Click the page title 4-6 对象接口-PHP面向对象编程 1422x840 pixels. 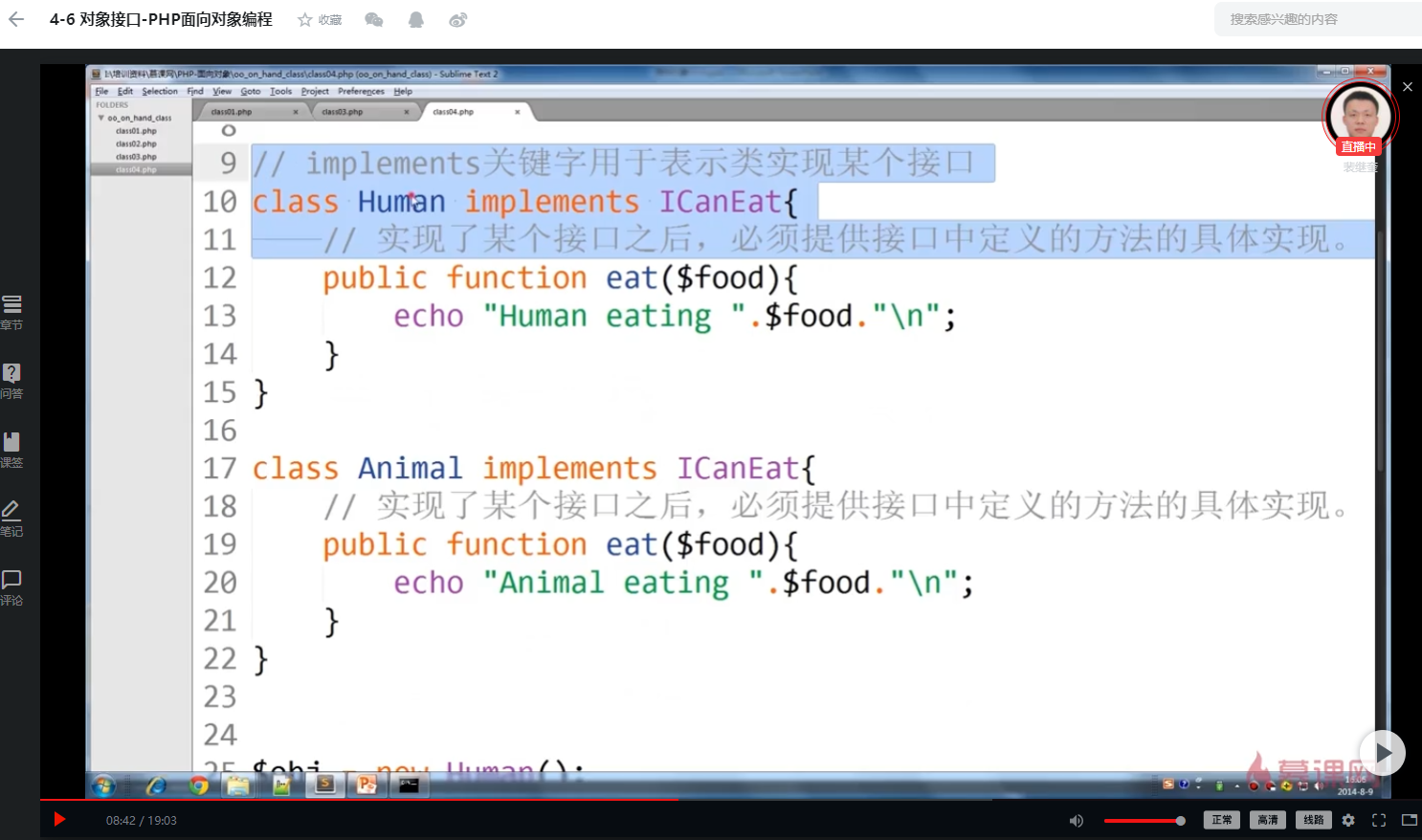pos(161,19)
